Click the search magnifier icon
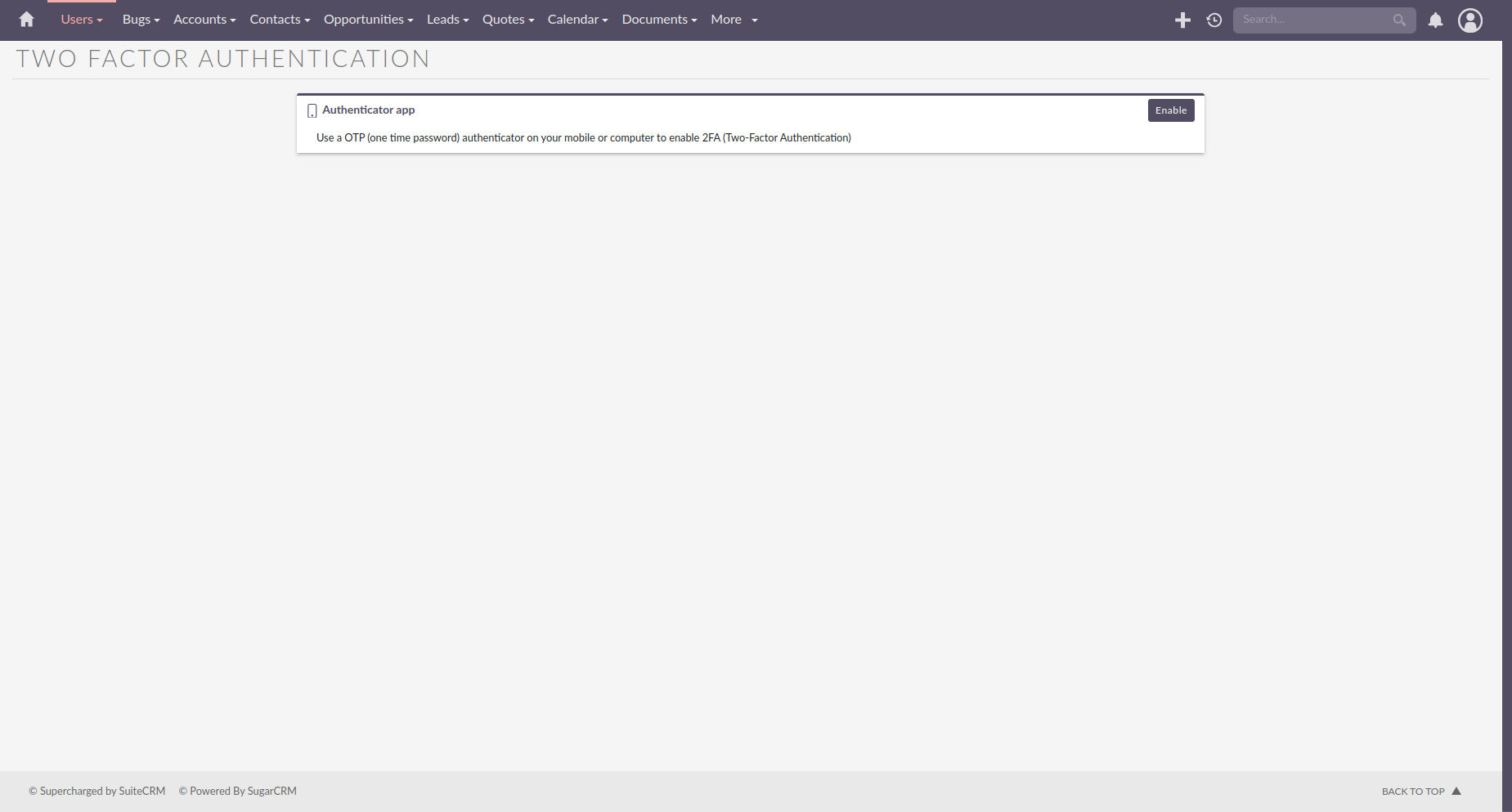The width and height of the screenshot is (1512, 812). (x=1398, y=20)
